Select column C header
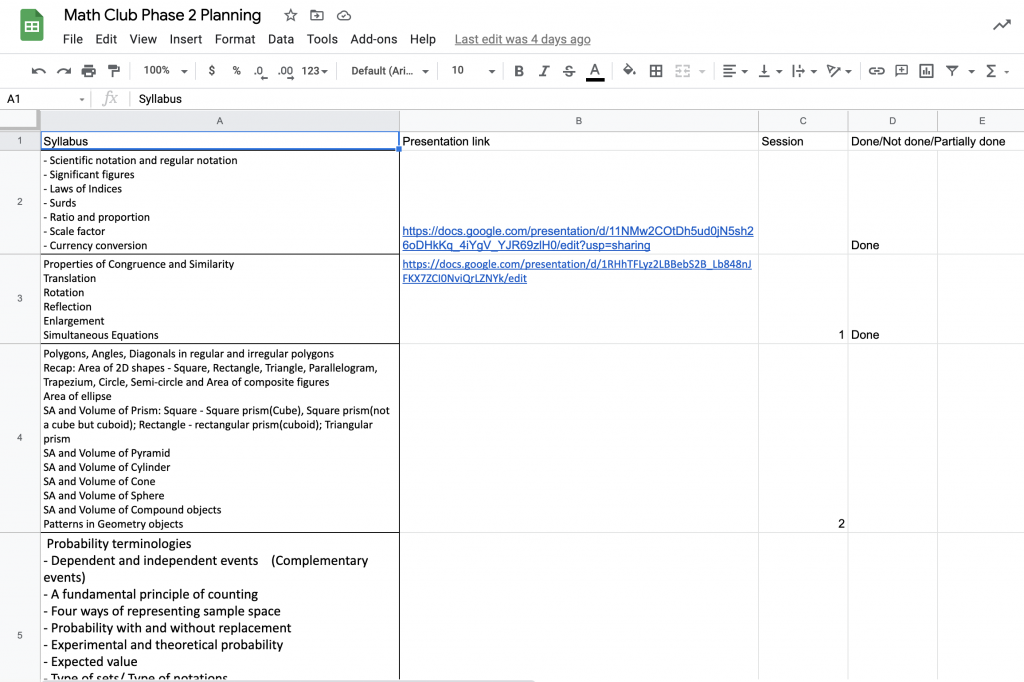 click(x=803, y=121)
